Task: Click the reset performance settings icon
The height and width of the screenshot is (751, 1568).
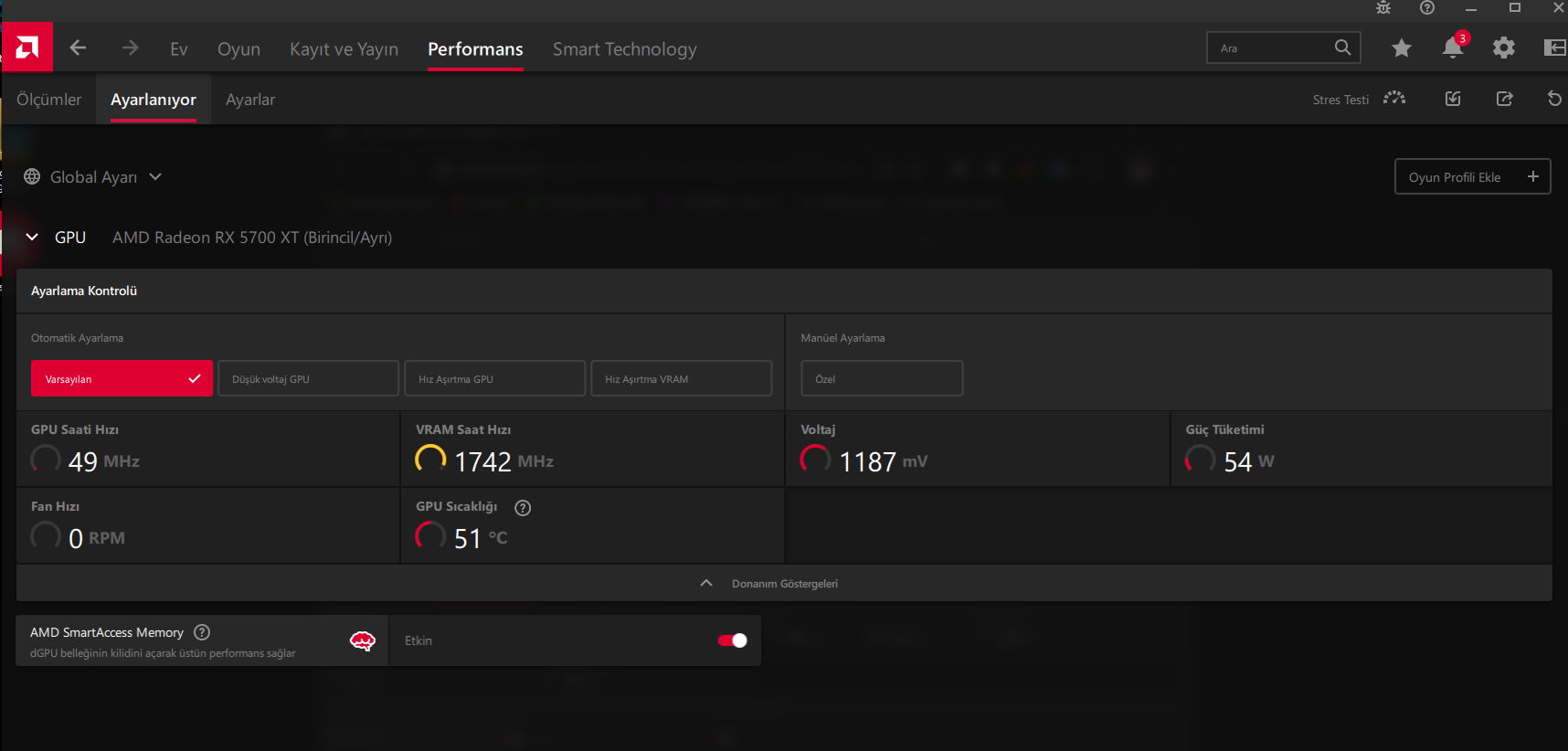Action: (1554, 99)
